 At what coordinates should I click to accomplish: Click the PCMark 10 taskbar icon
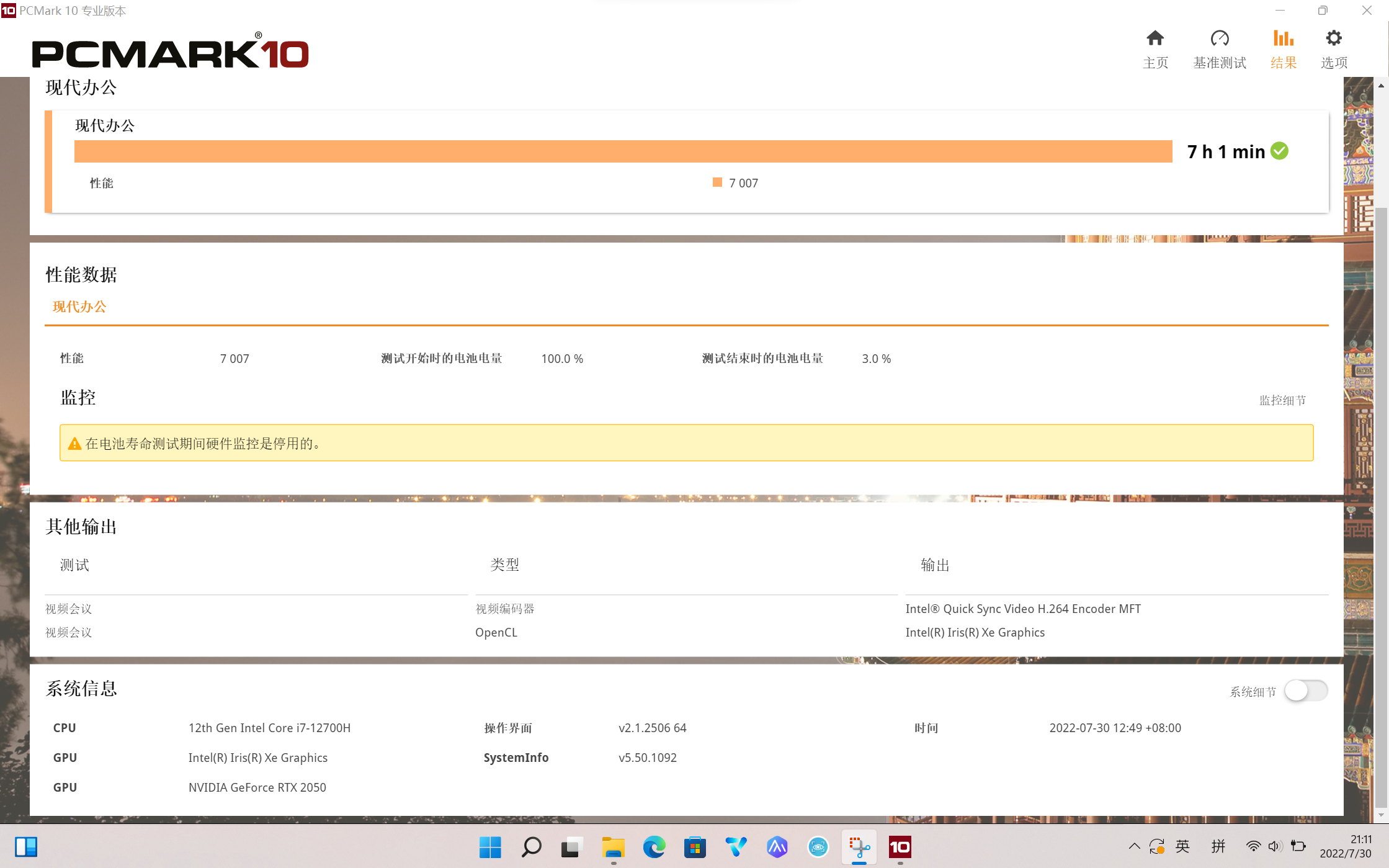900,847
